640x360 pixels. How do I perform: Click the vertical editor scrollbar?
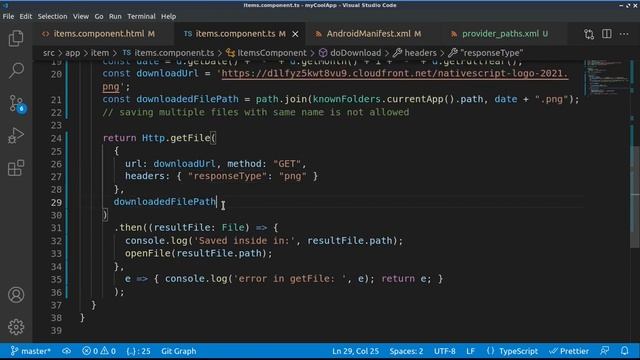[636, 196]
